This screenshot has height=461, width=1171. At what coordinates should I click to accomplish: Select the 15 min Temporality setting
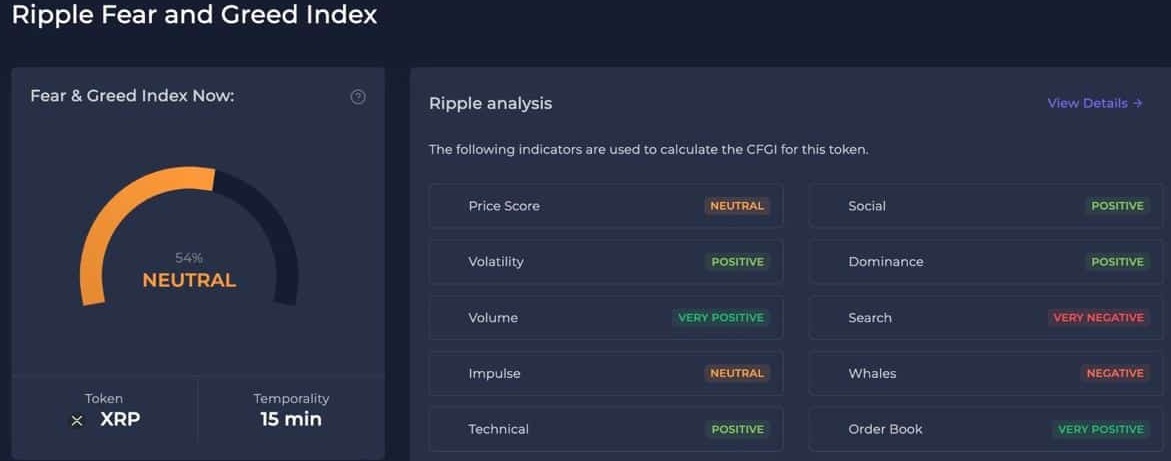(291, 410)
